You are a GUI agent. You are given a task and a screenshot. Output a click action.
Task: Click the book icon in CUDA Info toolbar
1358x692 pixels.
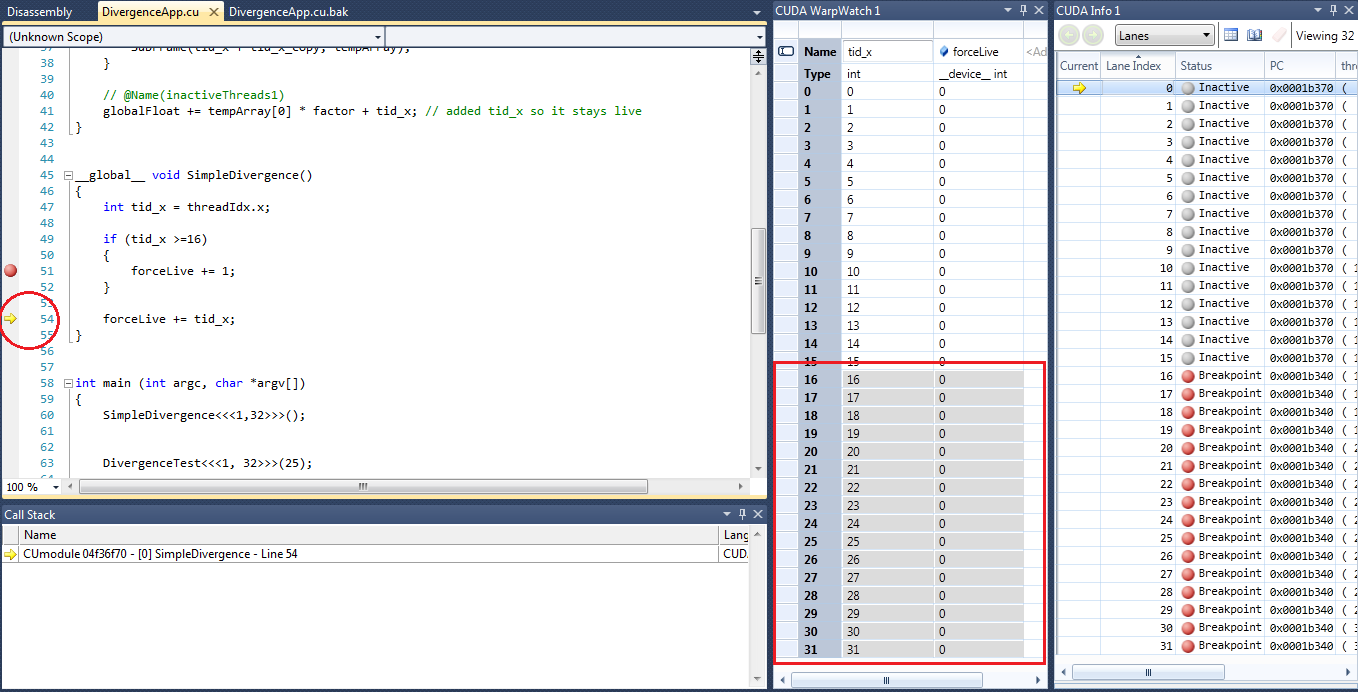point(1255,35)
